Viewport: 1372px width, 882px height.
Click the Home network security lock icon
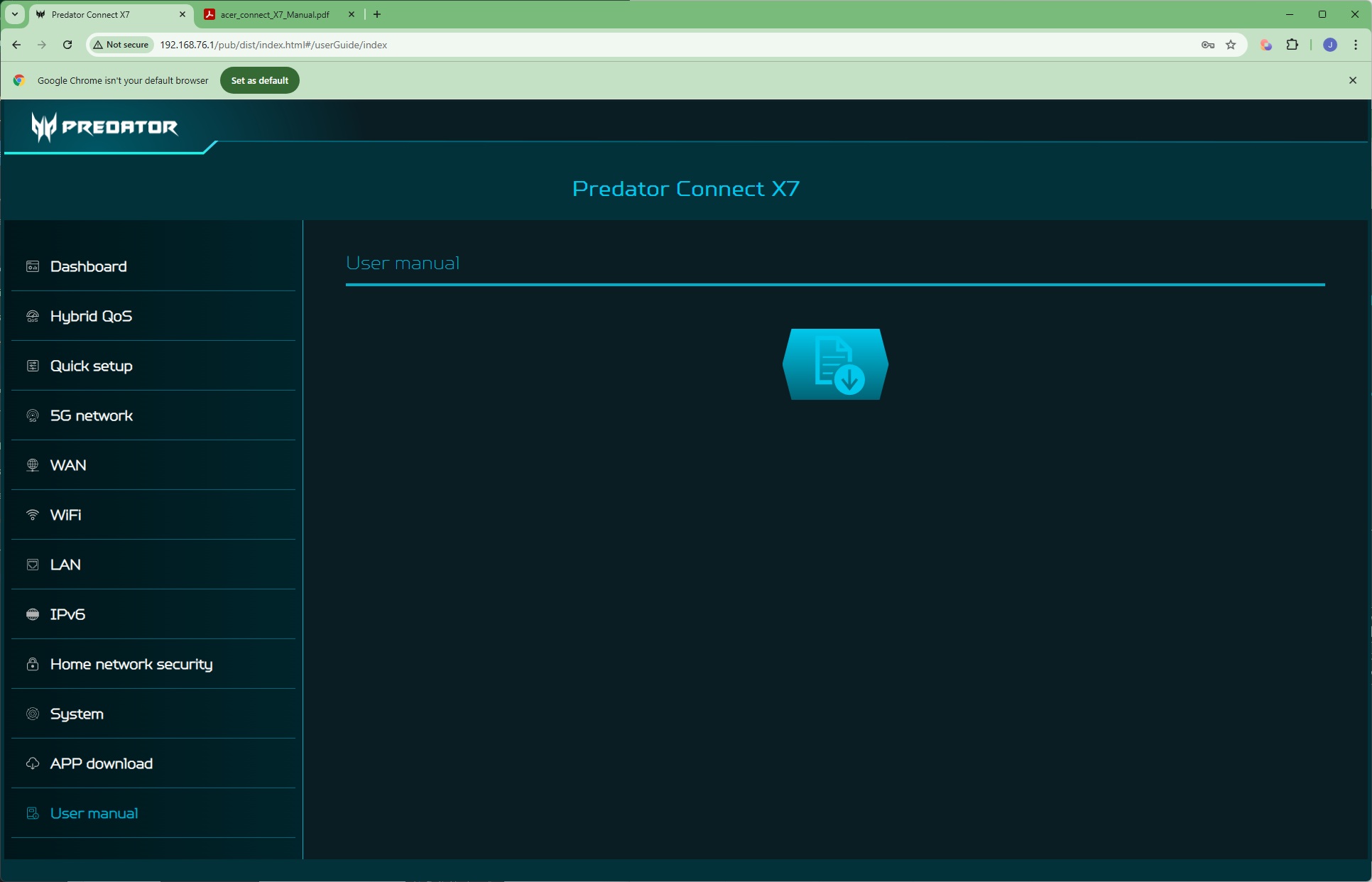click(33, 664)
